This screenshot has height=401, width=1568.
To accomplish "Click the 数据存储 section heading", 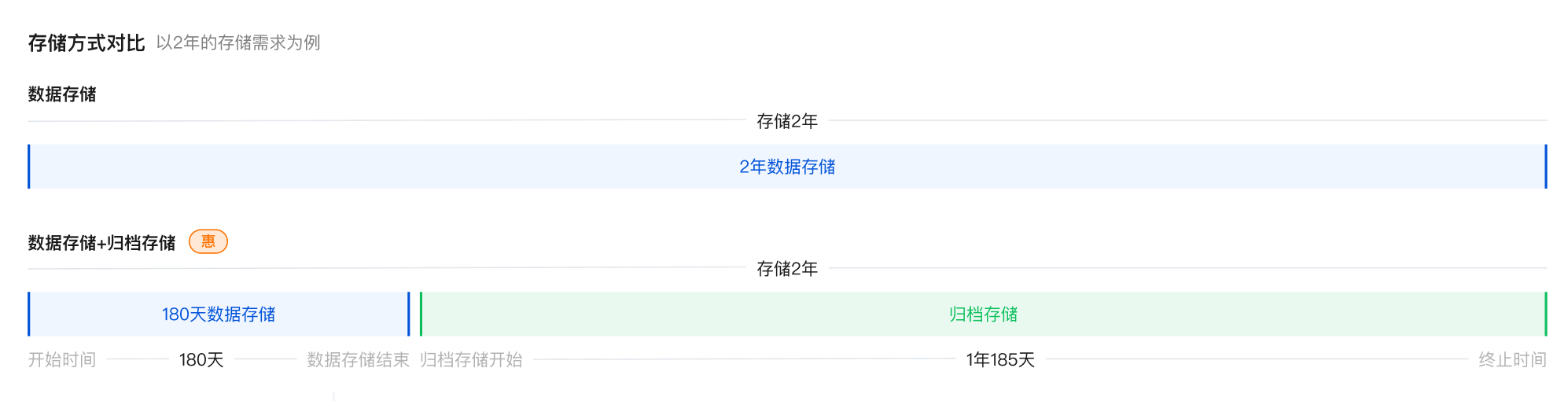I will click(x=62, y=94).
